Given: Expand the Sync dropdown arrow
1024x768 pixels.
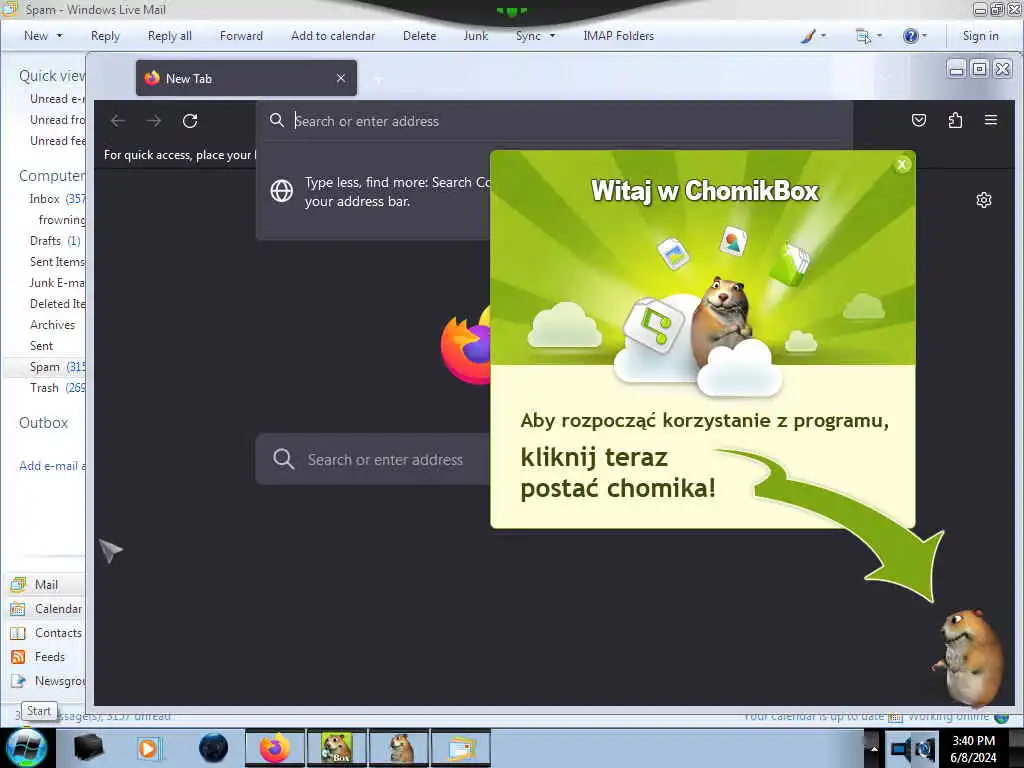Looking at the screenshot, I should [x=552, y=36].
